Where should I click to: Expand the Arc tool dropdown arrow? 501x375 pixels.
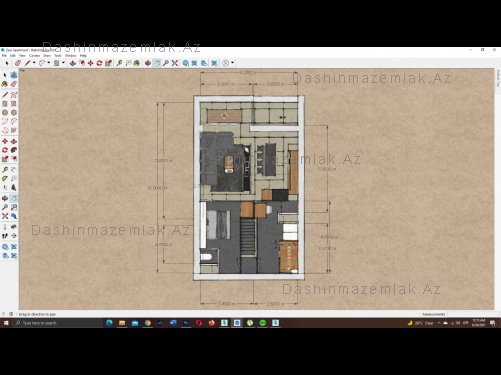point(49,63)
